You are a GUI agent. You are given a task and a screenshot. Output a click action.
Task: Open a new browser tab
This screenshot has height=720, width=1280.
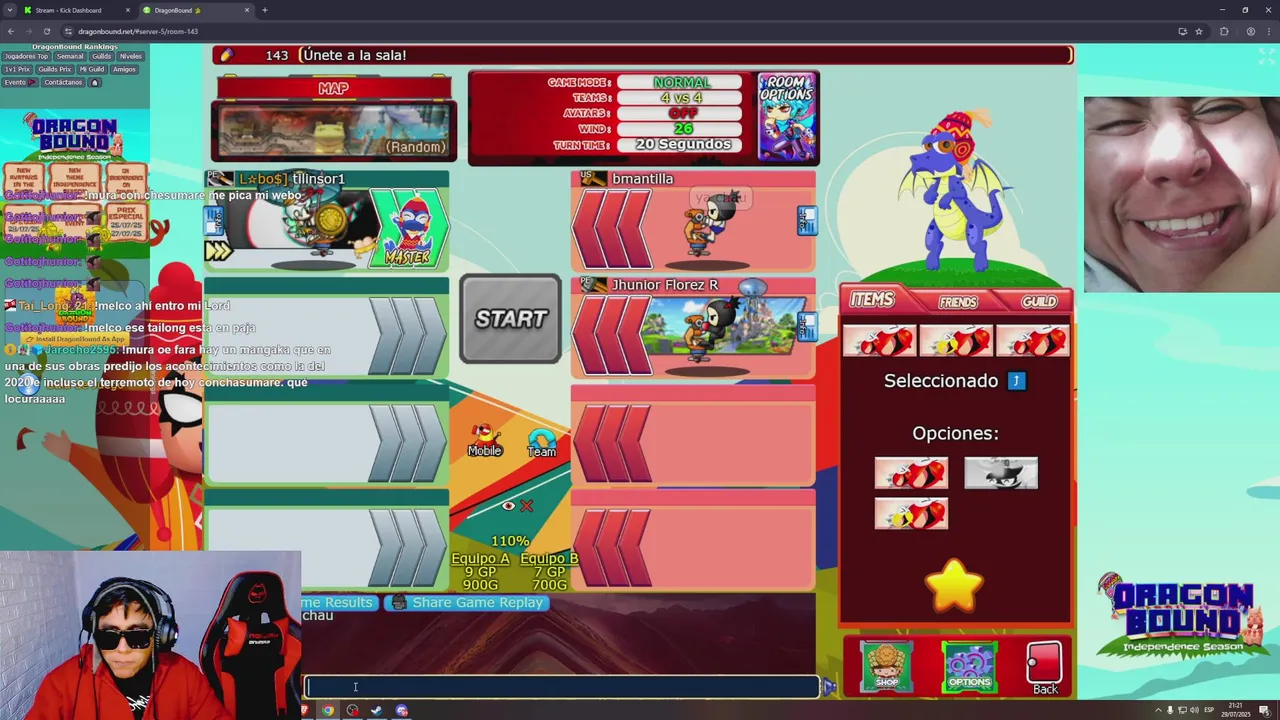265,10
